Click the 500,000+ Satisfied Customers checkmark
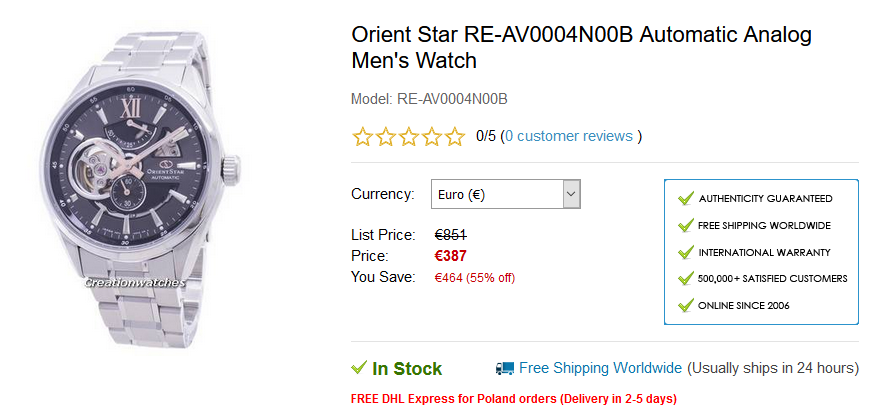 [x=685, y=278]
